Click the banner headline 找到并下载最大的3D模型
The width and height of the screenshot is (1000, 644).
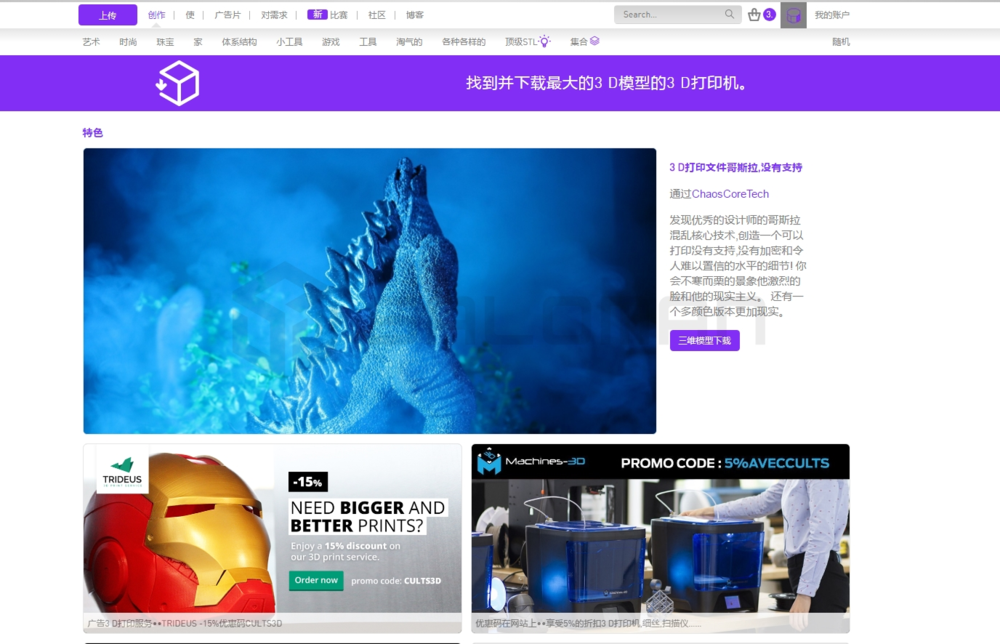607,83
